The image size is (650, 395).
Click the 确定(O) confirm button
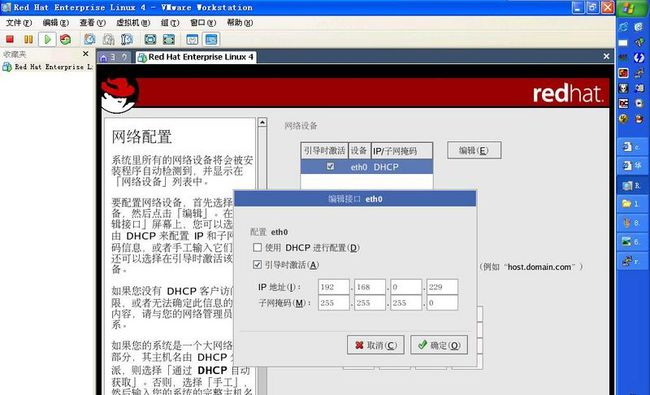click(439, 345)
